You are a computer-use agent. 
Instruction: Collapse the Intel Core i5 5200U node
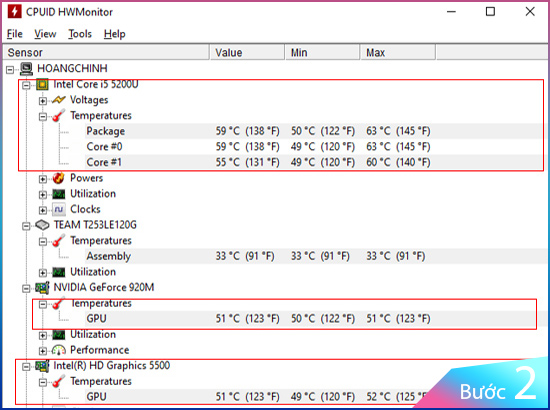[26, 85]
